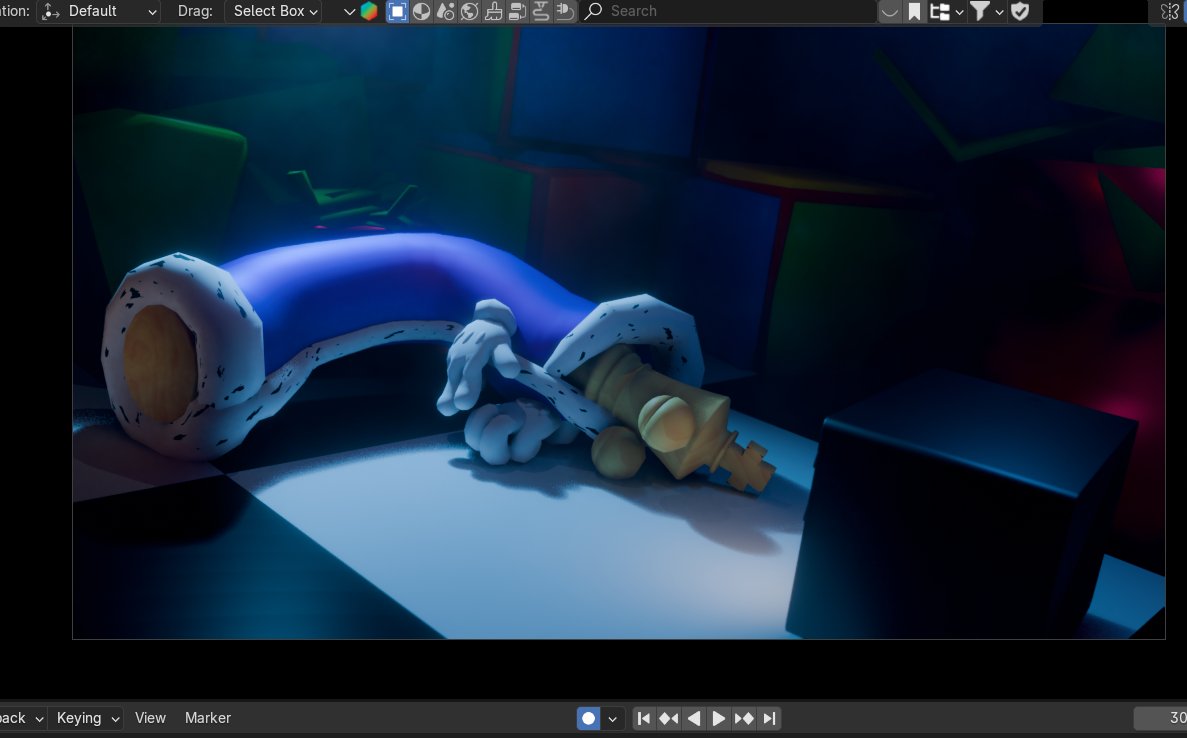Viewport: 1187px width, 738px height.
Task: Click the half-shaded sphere material icon
Action: click(422, 11)
